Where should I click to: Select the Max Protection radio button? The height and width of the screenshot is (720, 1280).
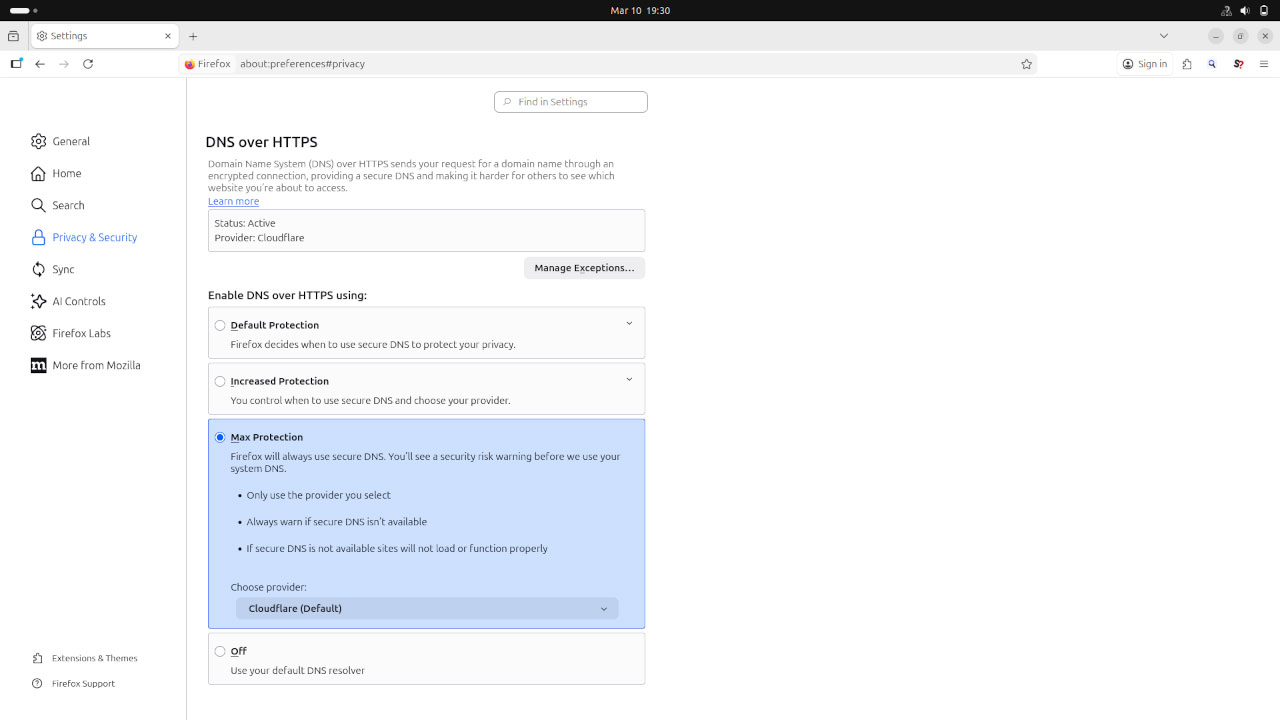pos(220,437)
